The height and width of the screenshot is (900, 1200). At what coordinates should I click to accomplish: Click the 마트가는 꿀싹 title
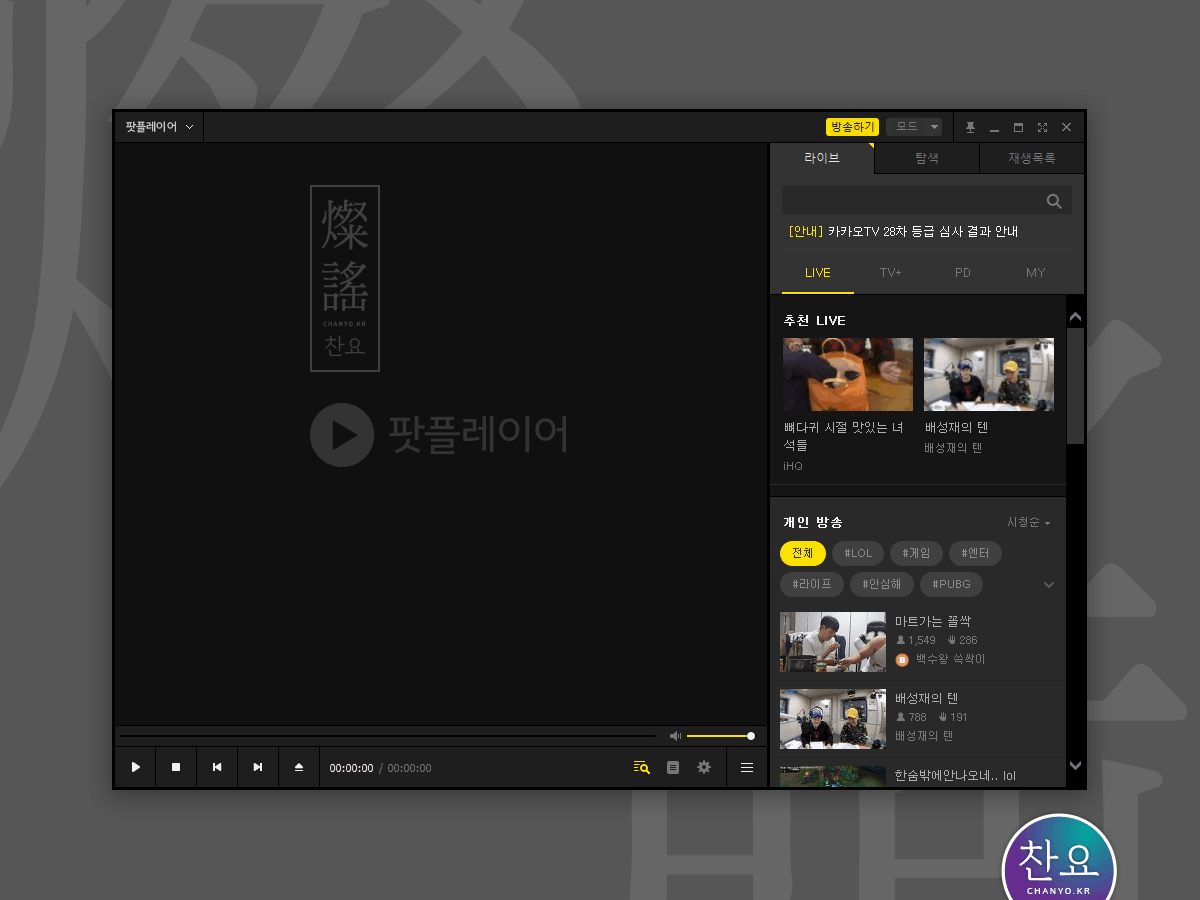click(x=933, y=621)
